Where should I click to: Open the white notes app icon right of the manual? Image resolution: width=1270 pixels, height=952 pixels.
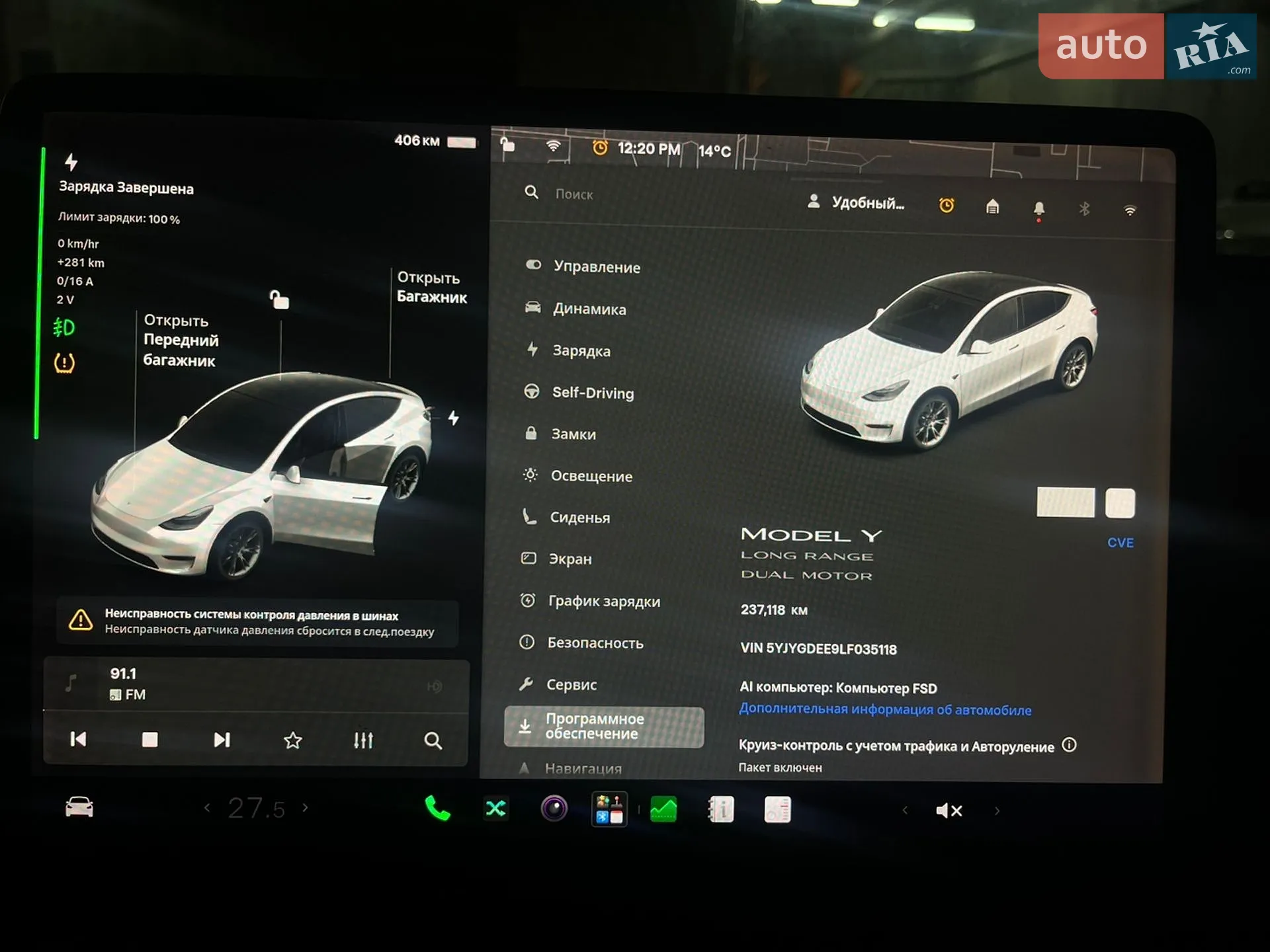coord(777,809)
